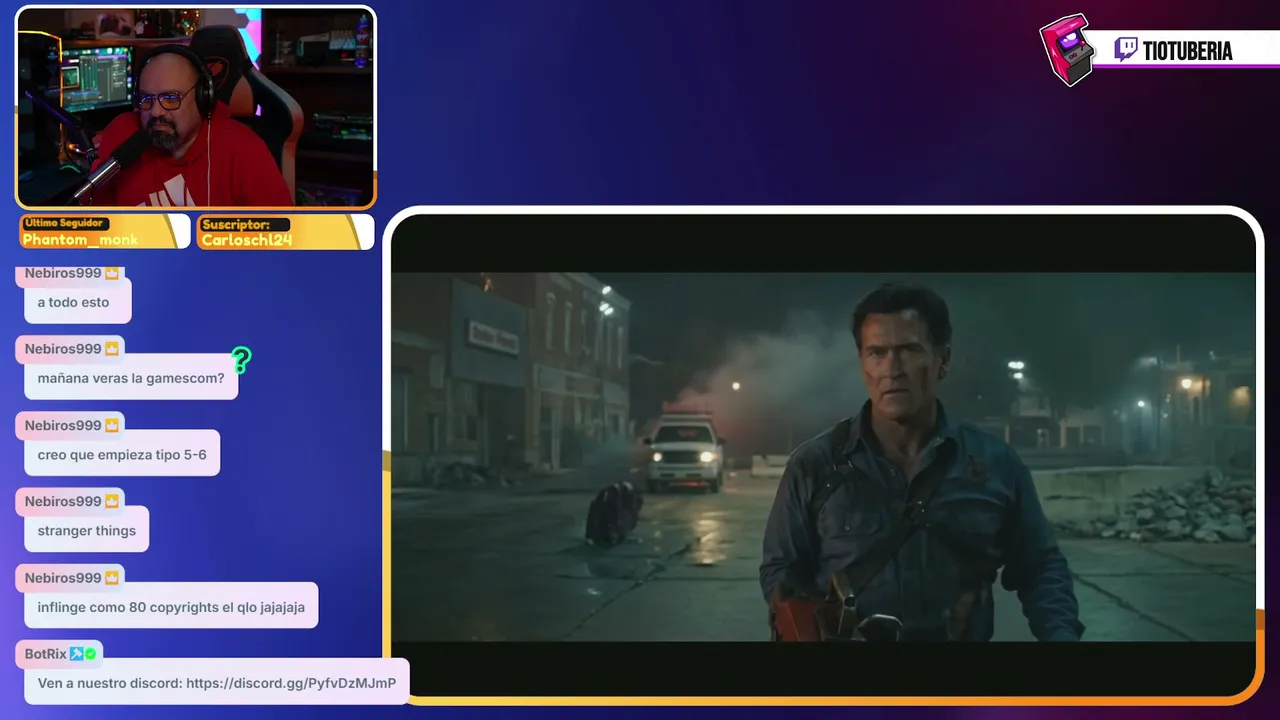The image size is (1280, 720).
Task: Click the message 'inflinge como 80 copyrights el qlo jajajaja'
Action: click(x=171, y=607)
